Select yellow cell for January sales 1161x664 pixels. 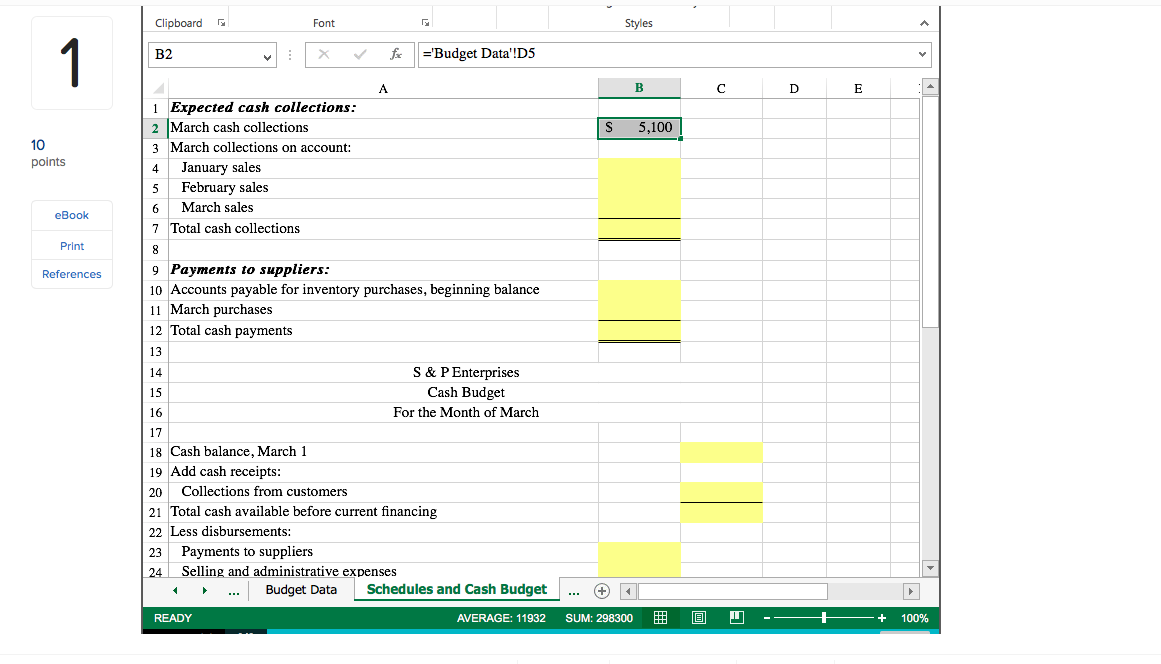click(x=639, y=168)
